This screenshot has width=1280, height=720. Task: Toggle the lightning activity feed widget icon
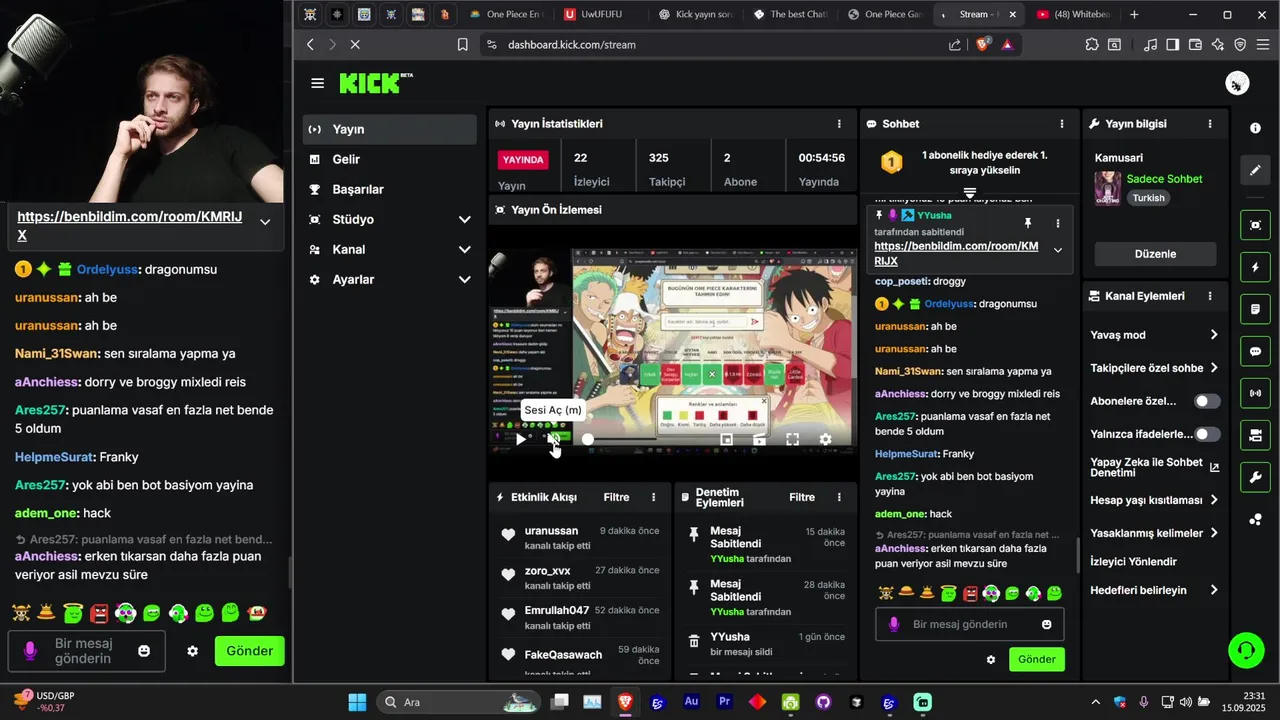(1255, 268)
